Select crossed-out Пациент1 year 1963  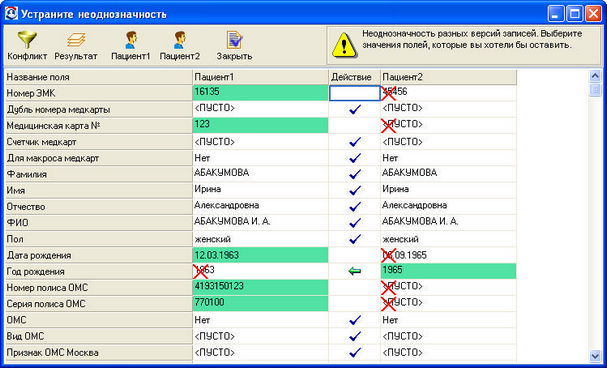pos(261,271)
